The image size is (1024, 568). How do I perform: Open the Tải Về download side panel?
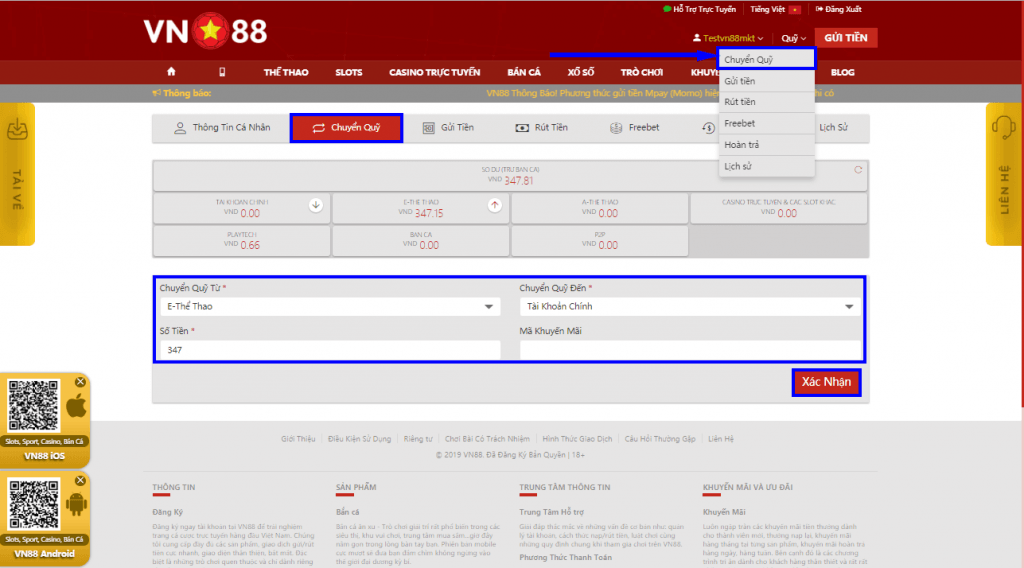point(18,173)
